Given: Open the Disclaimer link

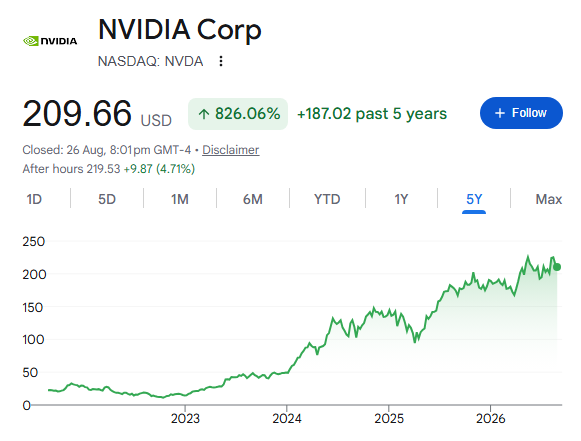Looking at the screenshot, I should [x=230, y=150].
